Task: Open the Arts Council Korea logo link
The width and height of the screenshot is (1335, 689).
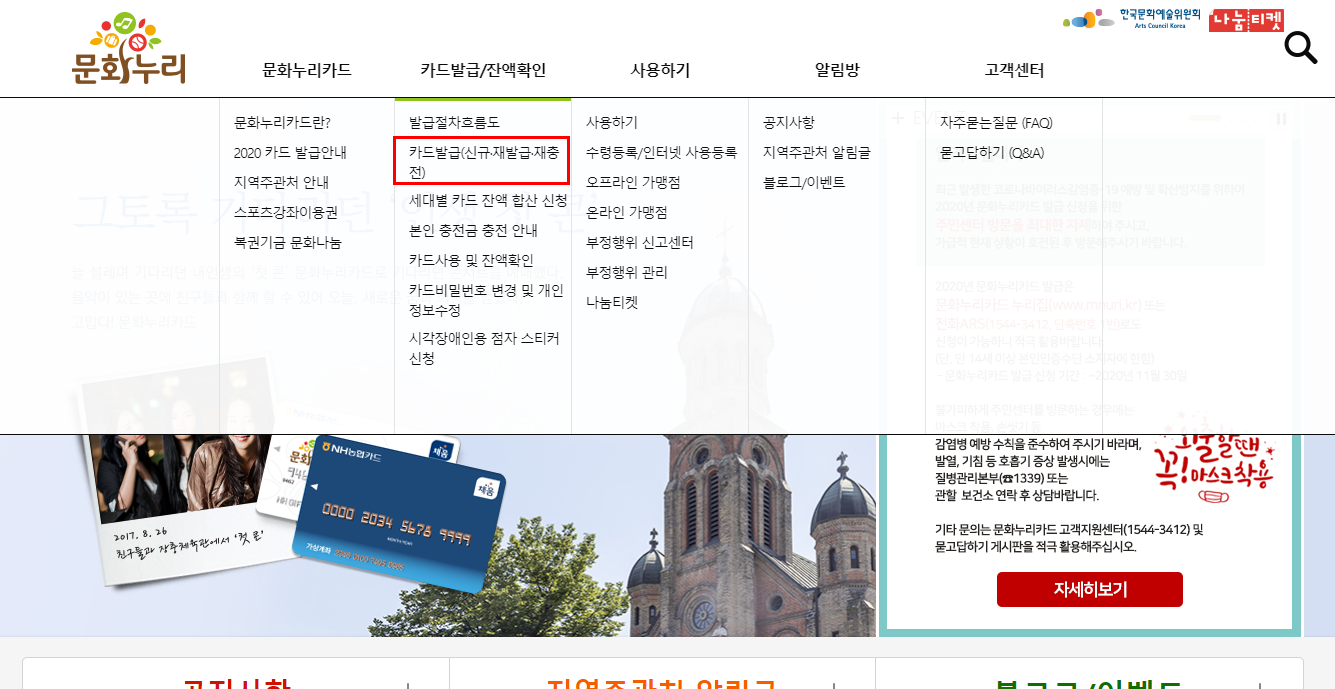Action: (x=1131, y=19)
